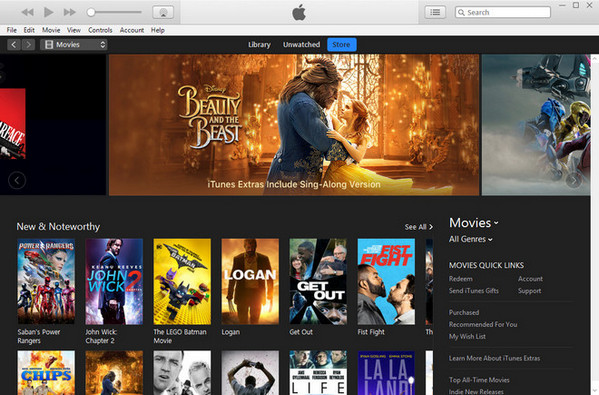Open the La La Land poster
The image size is (599, 395).
click(386, 373)
